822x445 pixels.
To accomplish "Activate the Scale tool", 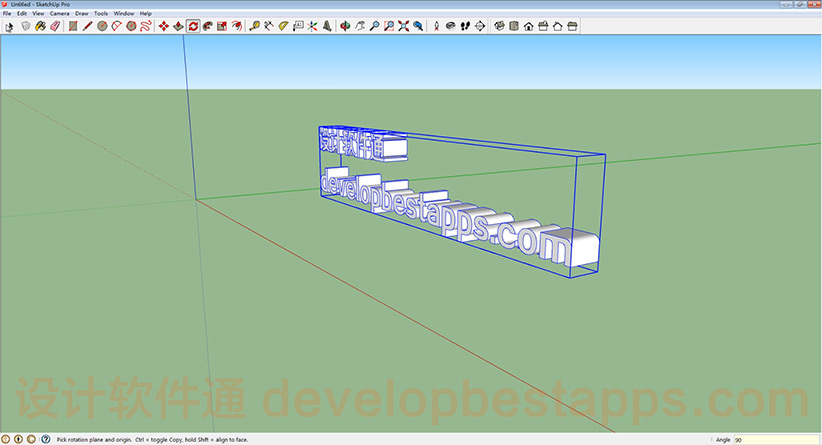I will [222, 26].
